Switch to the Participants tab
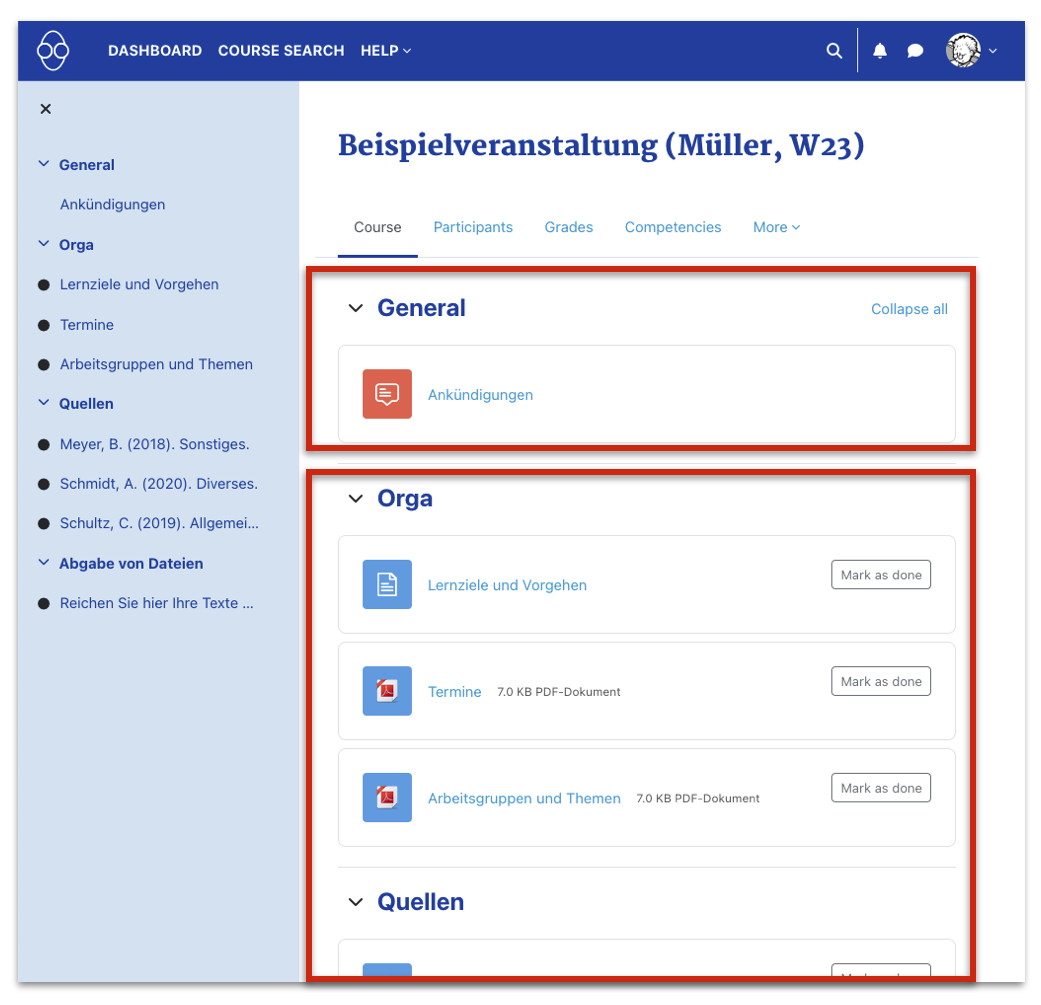The height and width of the screenshot is (1005, 1041). coord(473,227)
